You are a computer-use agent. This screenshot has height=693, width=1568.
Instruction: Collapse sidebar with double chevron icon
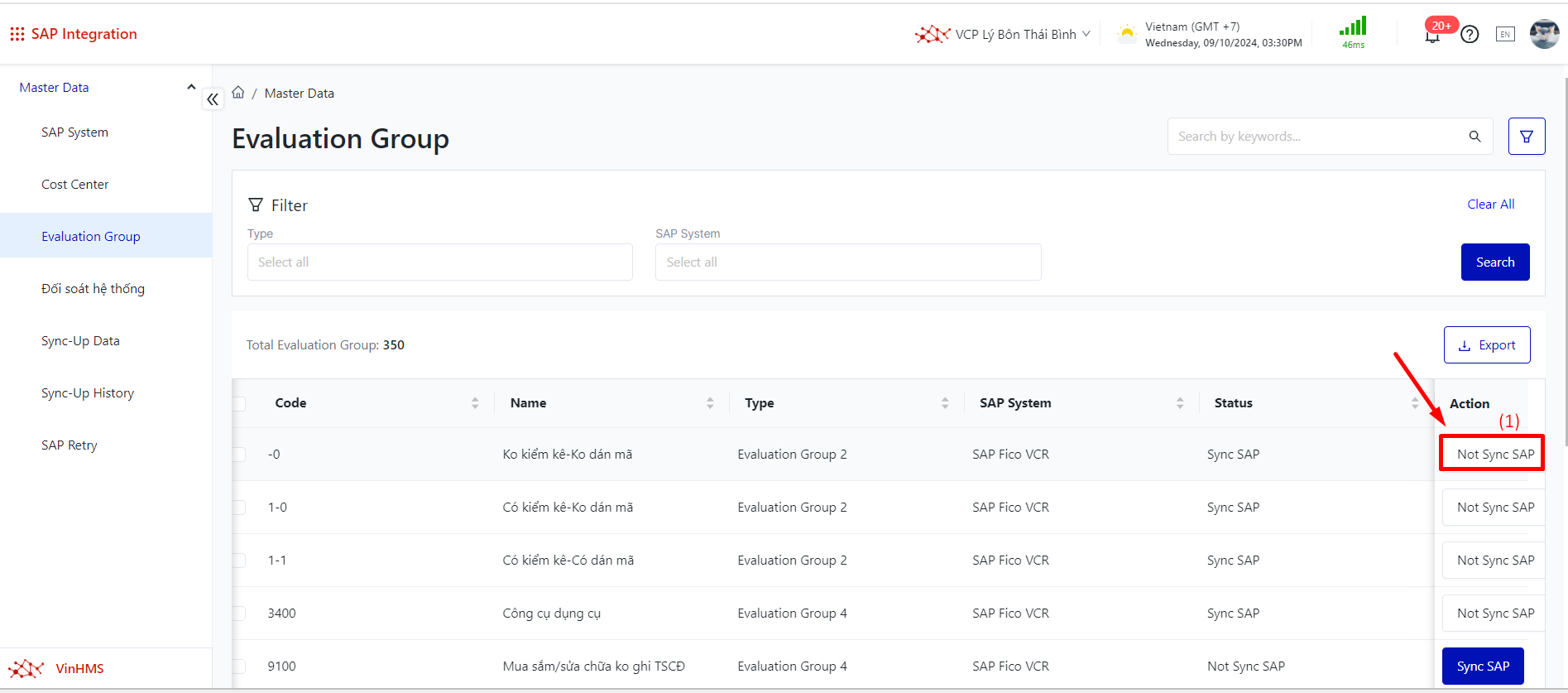(213, 99)
